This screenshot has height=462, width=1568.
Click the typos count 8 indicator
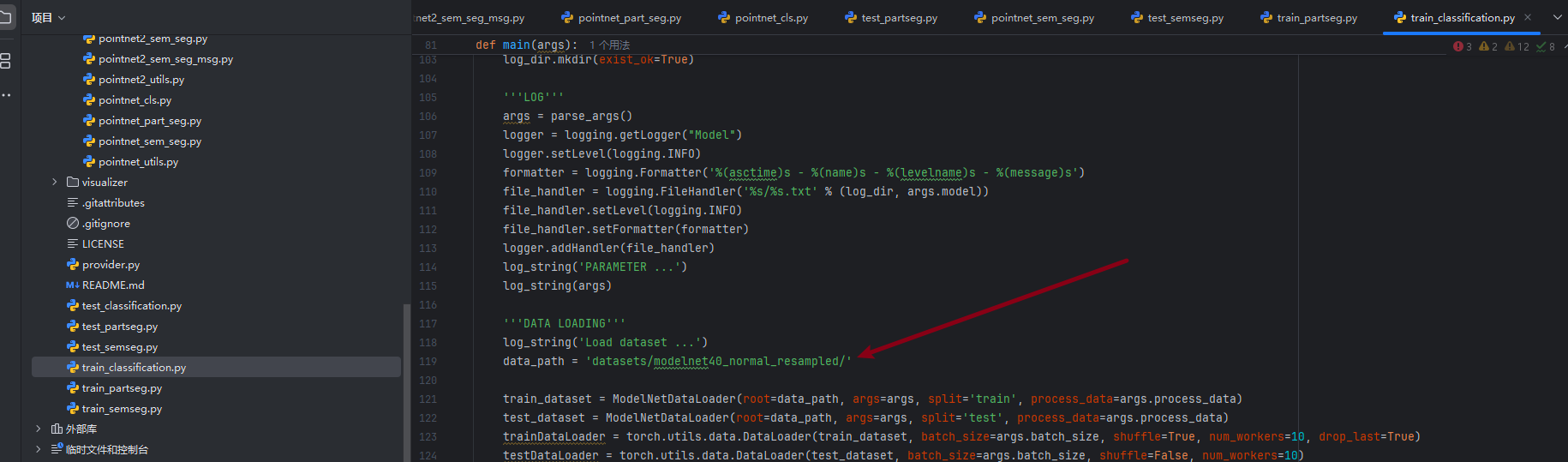pyautogui.click(x=1546, y=46)
